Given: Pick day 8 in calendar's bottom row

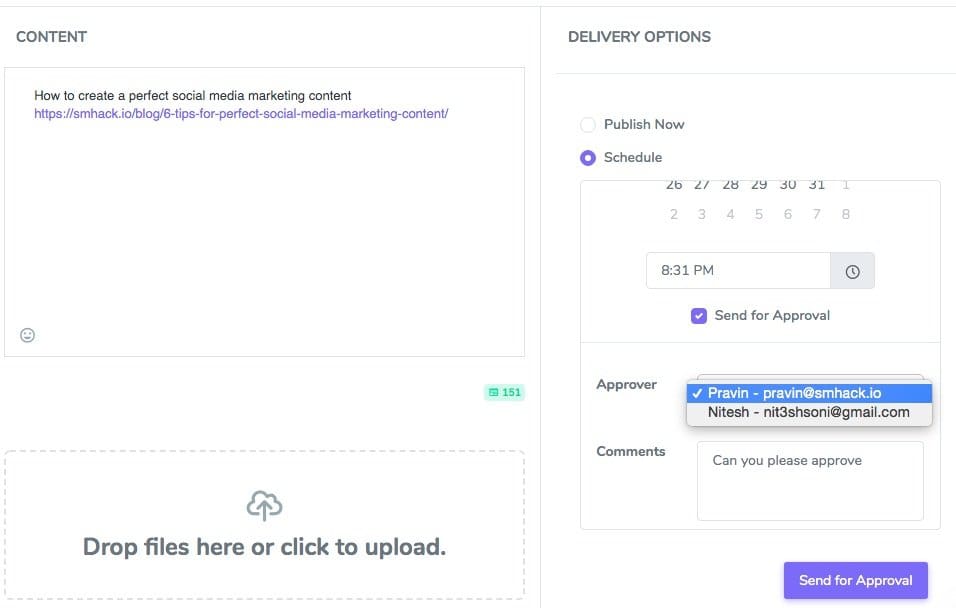Looking at the screenshot, I should [846, 214].
